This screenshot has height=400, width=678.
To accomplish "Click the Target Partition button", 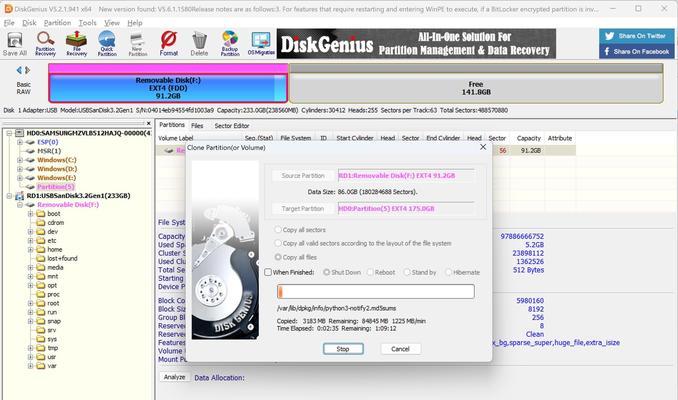I will 303,208.
